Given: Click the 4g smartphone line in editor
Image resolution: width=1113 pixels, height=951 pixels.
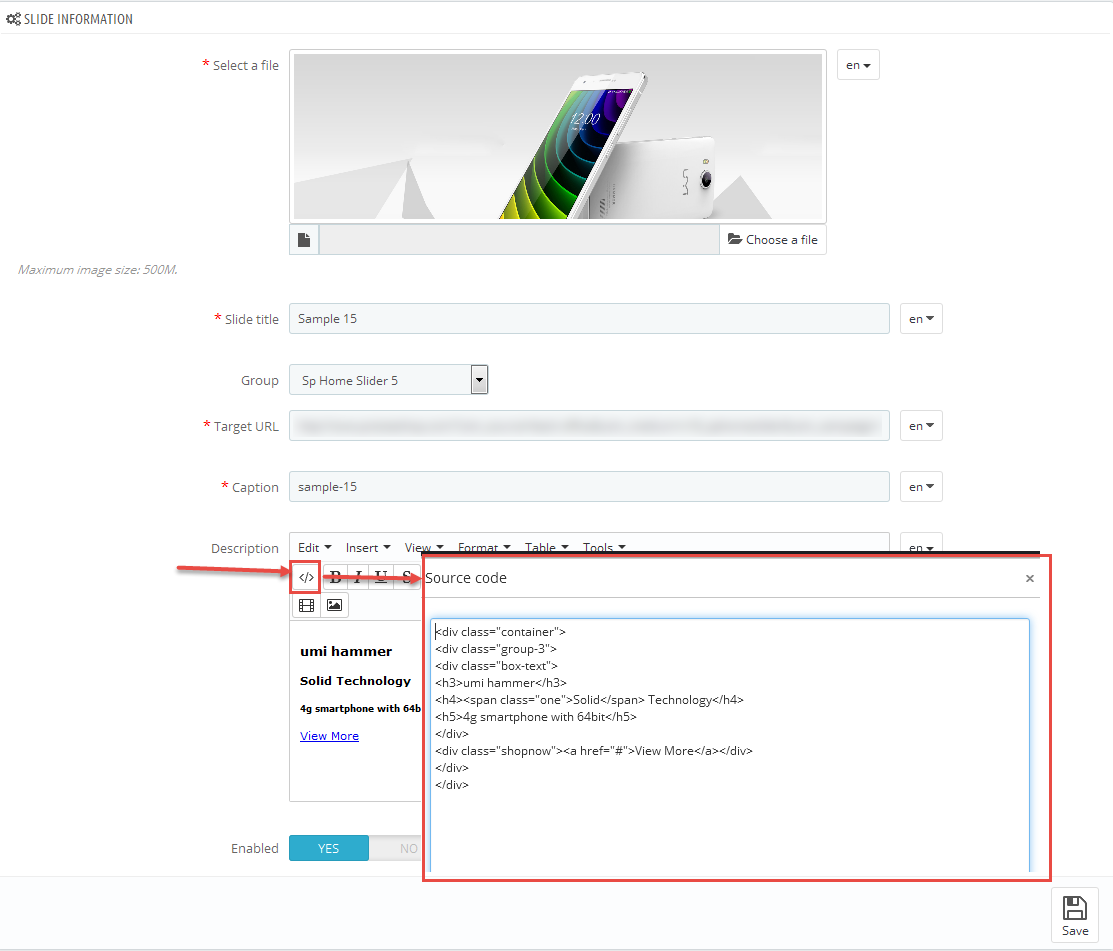Looking at the screenshot, I should (x=361, y=708).
